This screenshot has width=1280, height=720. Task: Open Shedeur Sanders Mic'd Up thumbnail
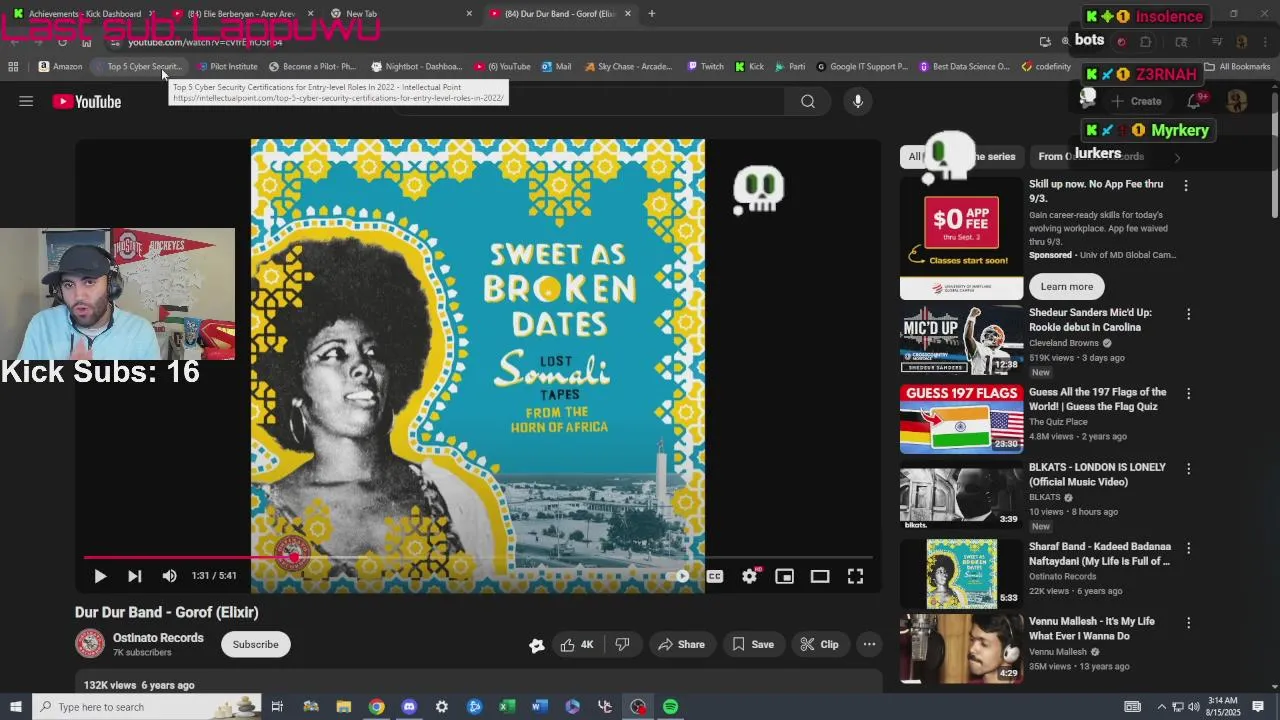click(961, 340)
